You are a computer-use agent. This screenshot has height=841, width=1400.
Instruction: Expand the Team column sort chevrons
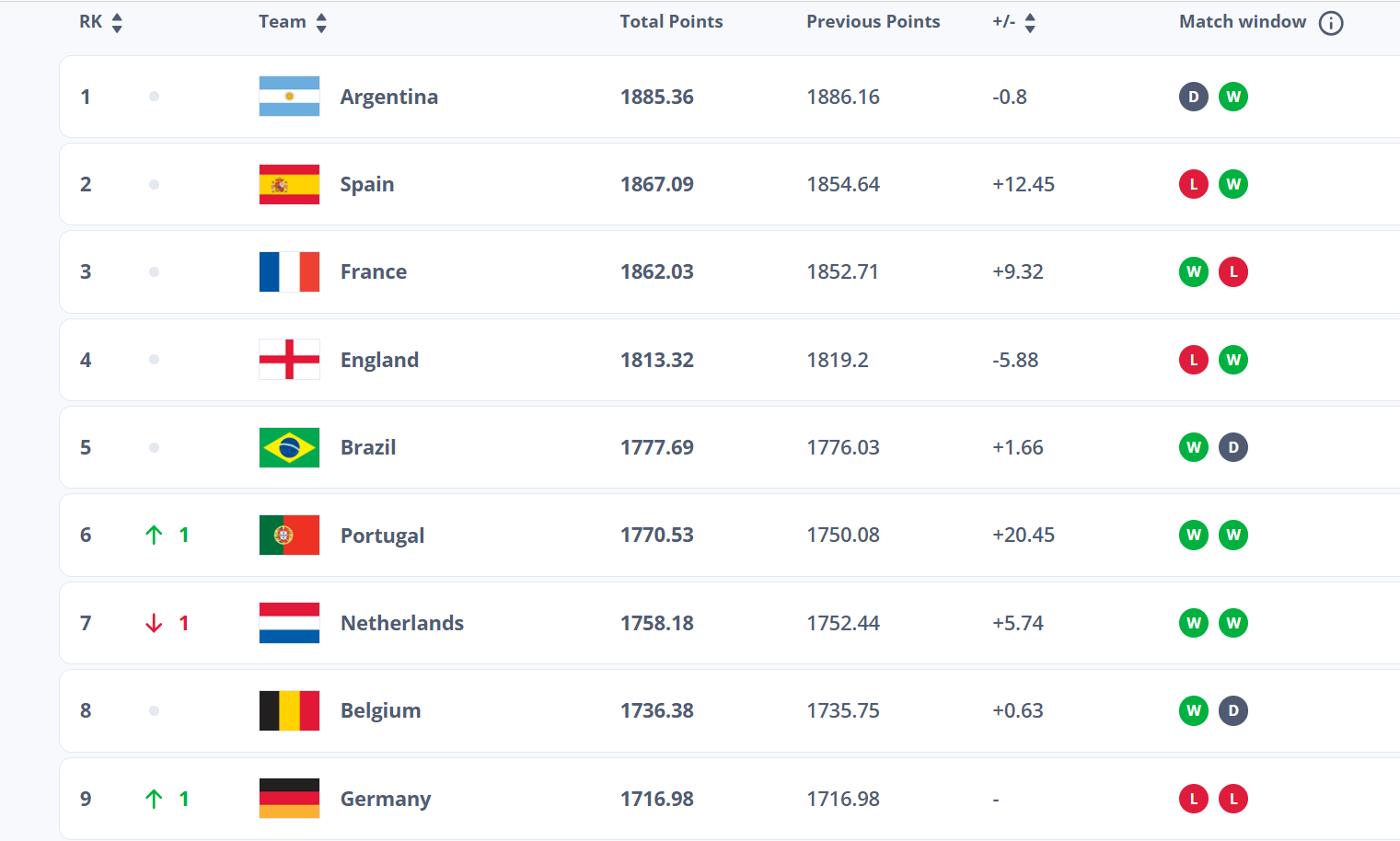(x=320, y=21)
